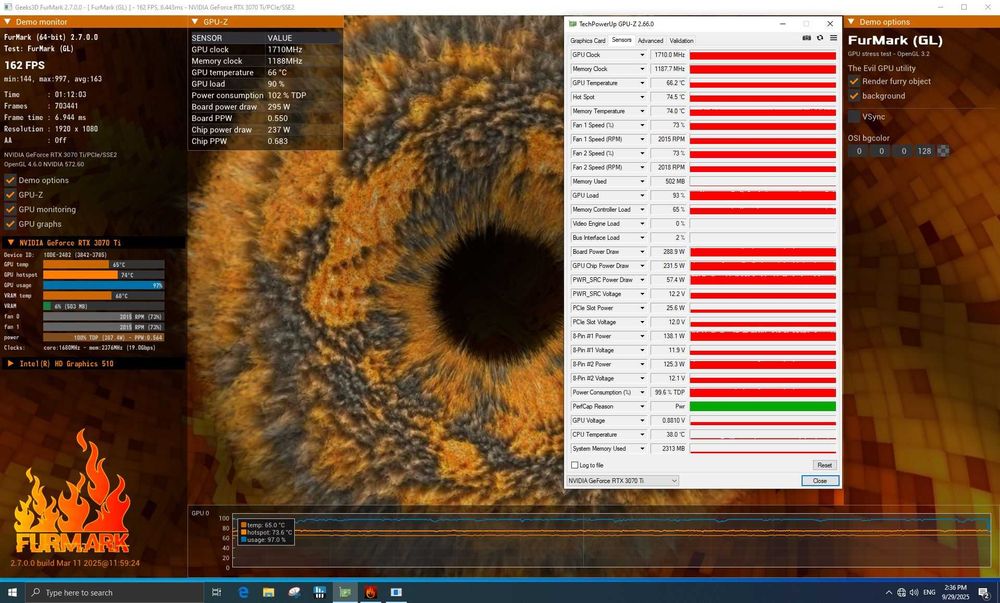Toggle the GPU graphs checkbox
This screenshot has height=603, width=1000.
click(x=10, y=224)
